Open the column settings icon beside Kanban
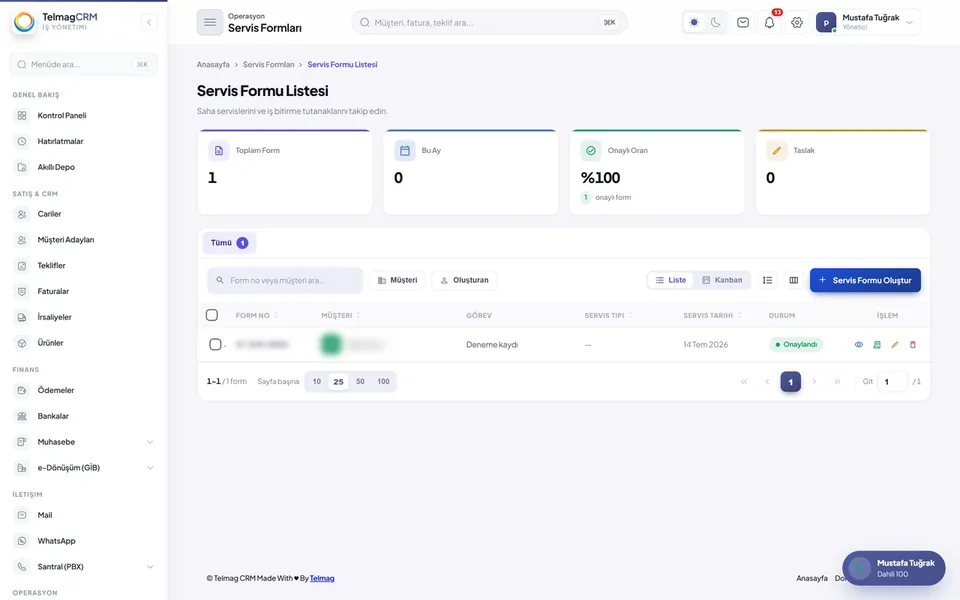 tap(793, 280)
